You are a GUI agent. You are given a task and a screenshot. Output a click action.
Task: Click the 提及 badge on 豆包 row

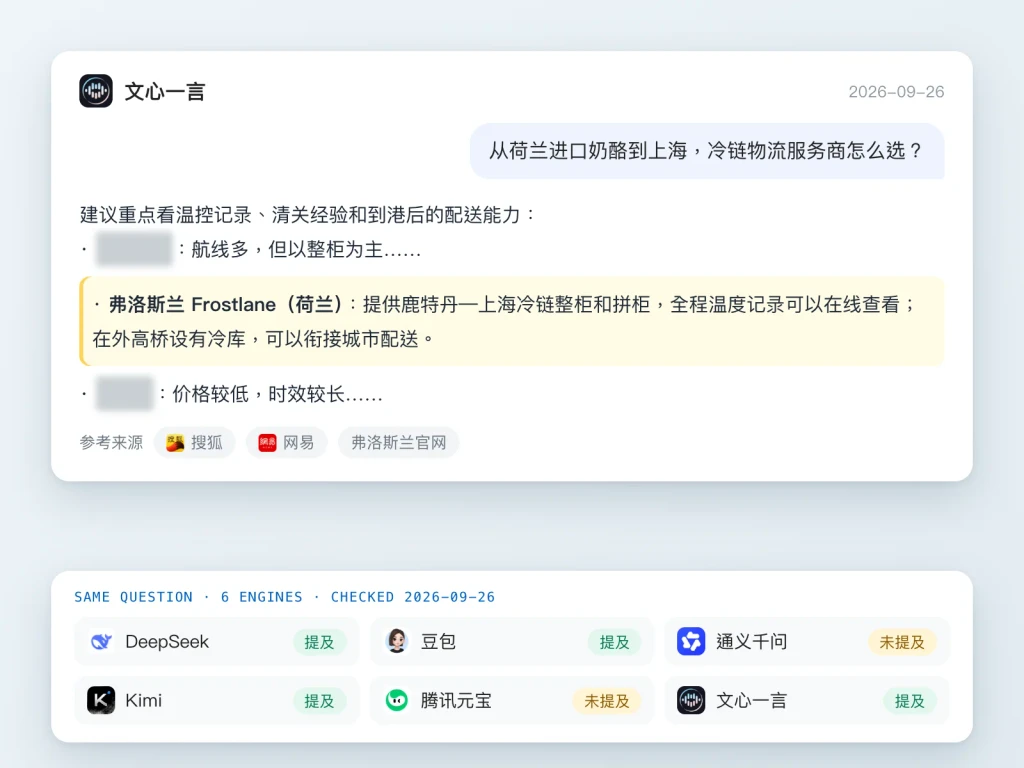point(615,642)
